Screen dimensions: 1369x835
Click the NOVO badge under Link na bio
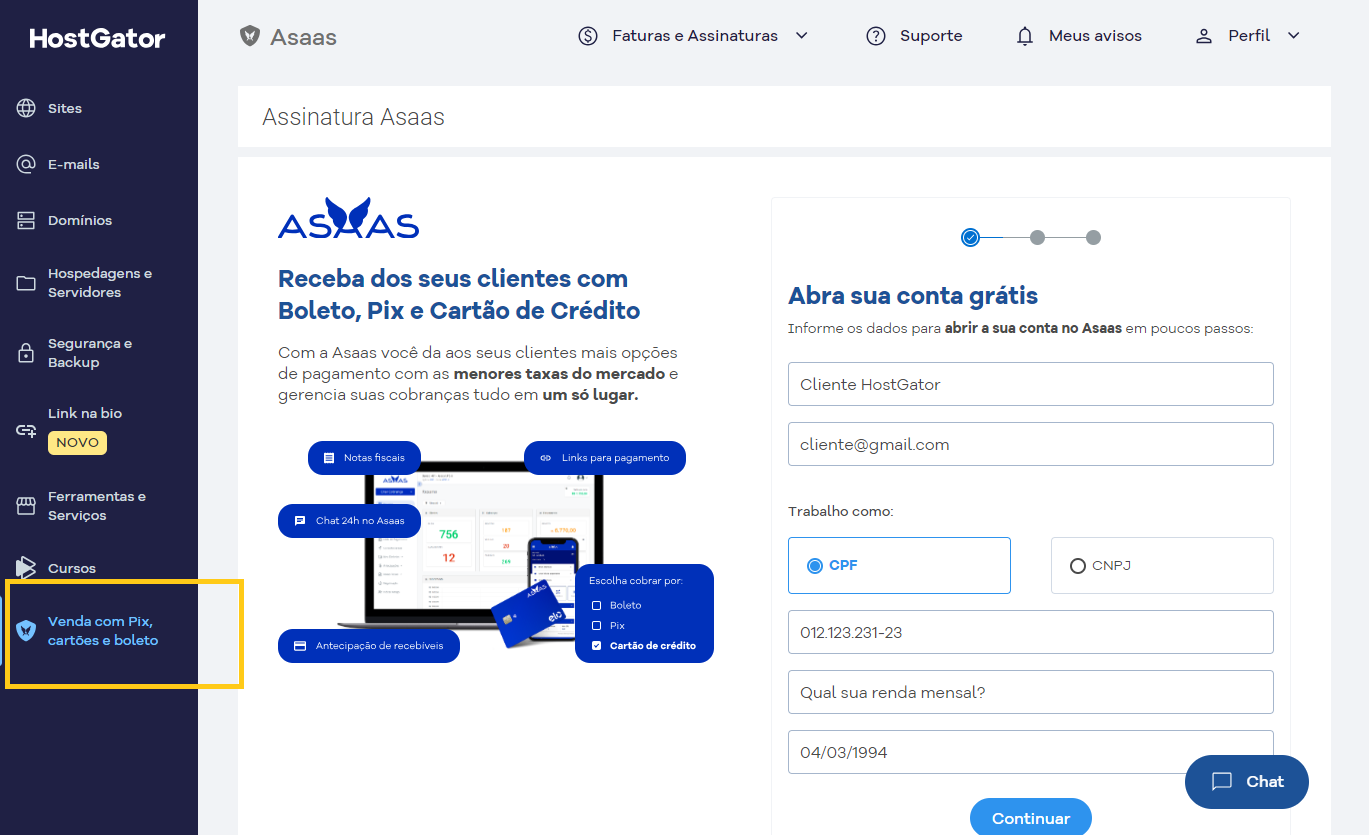tap(77, 442)
